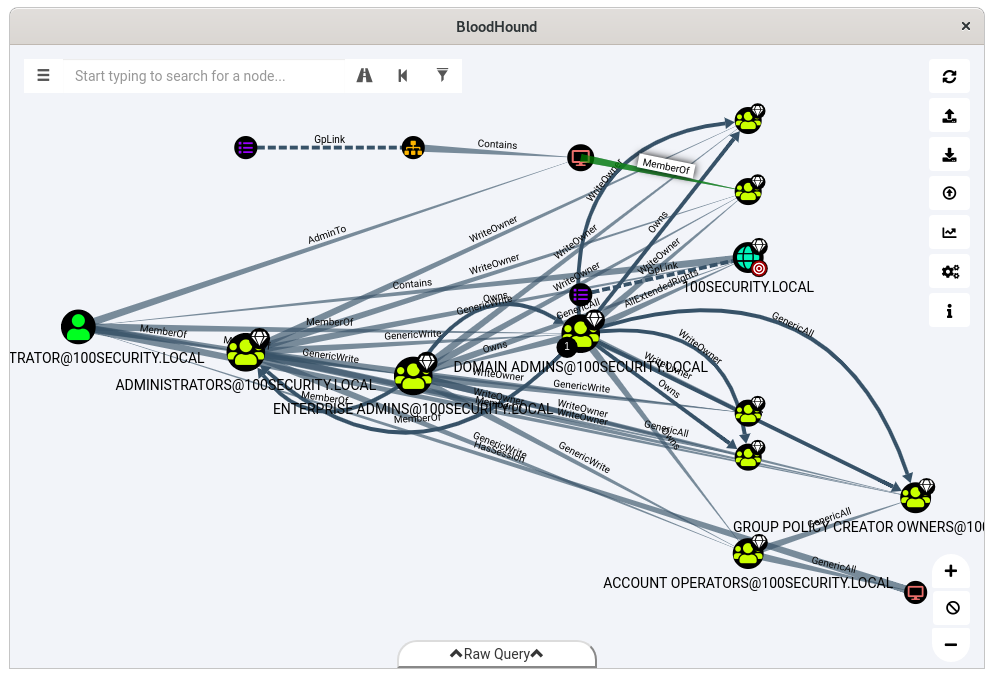Click the 100SECURITY.LOCAL domain label
The height and width of the screenshot is (678, 994).
pos(748,287)
